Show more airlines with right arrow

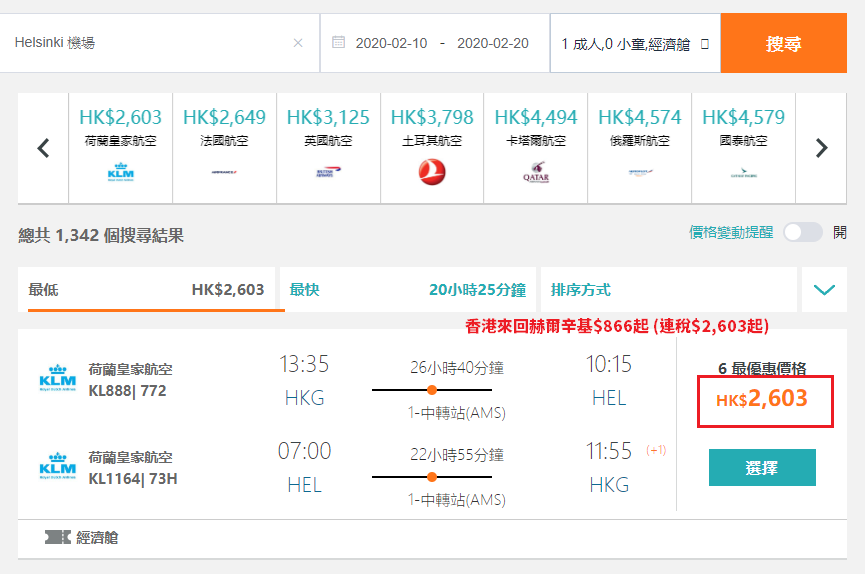coord(821,148)
